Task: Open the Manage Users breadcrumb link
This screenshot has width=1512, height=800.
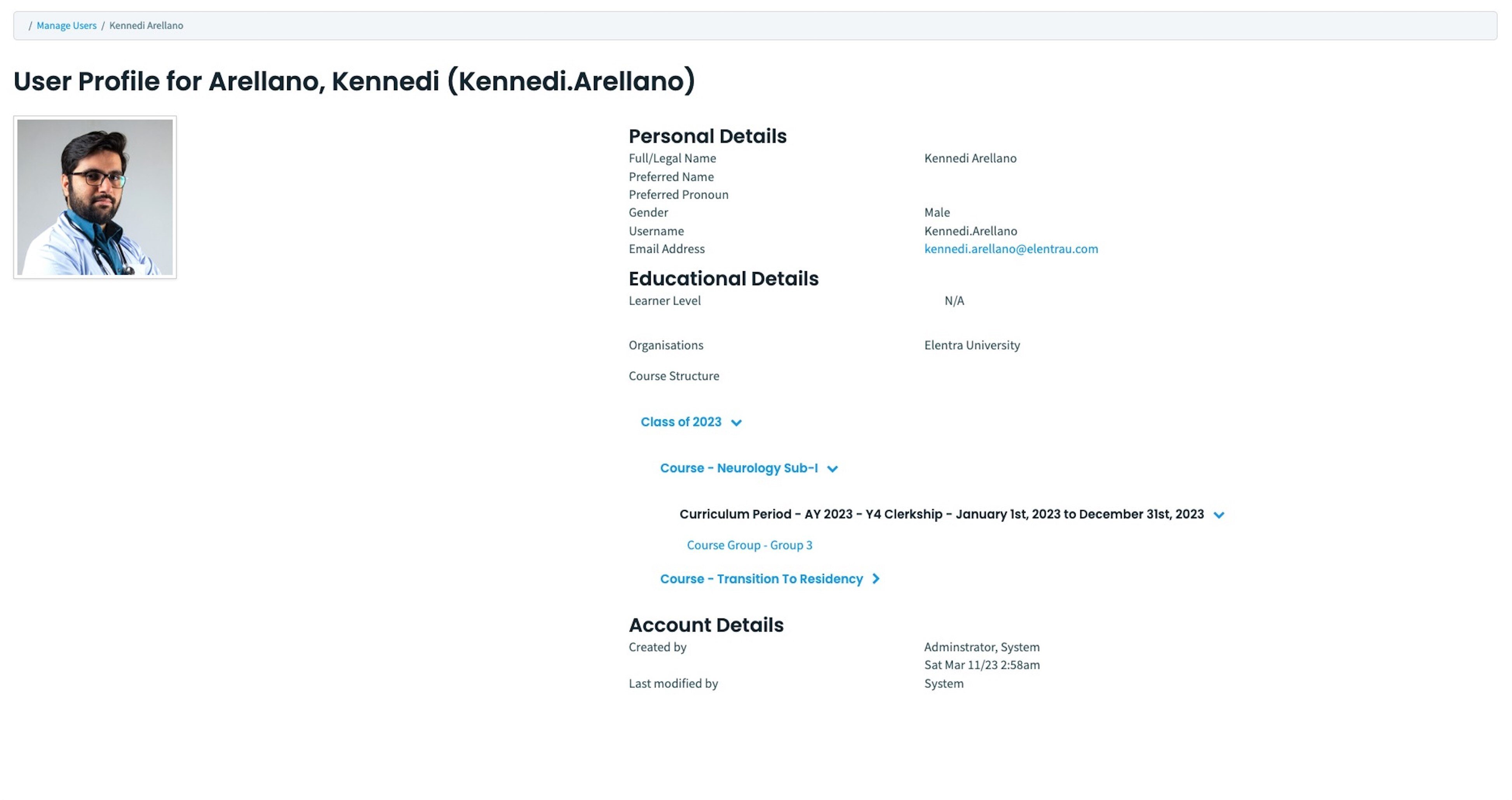Action: click(x=66, y=25)
